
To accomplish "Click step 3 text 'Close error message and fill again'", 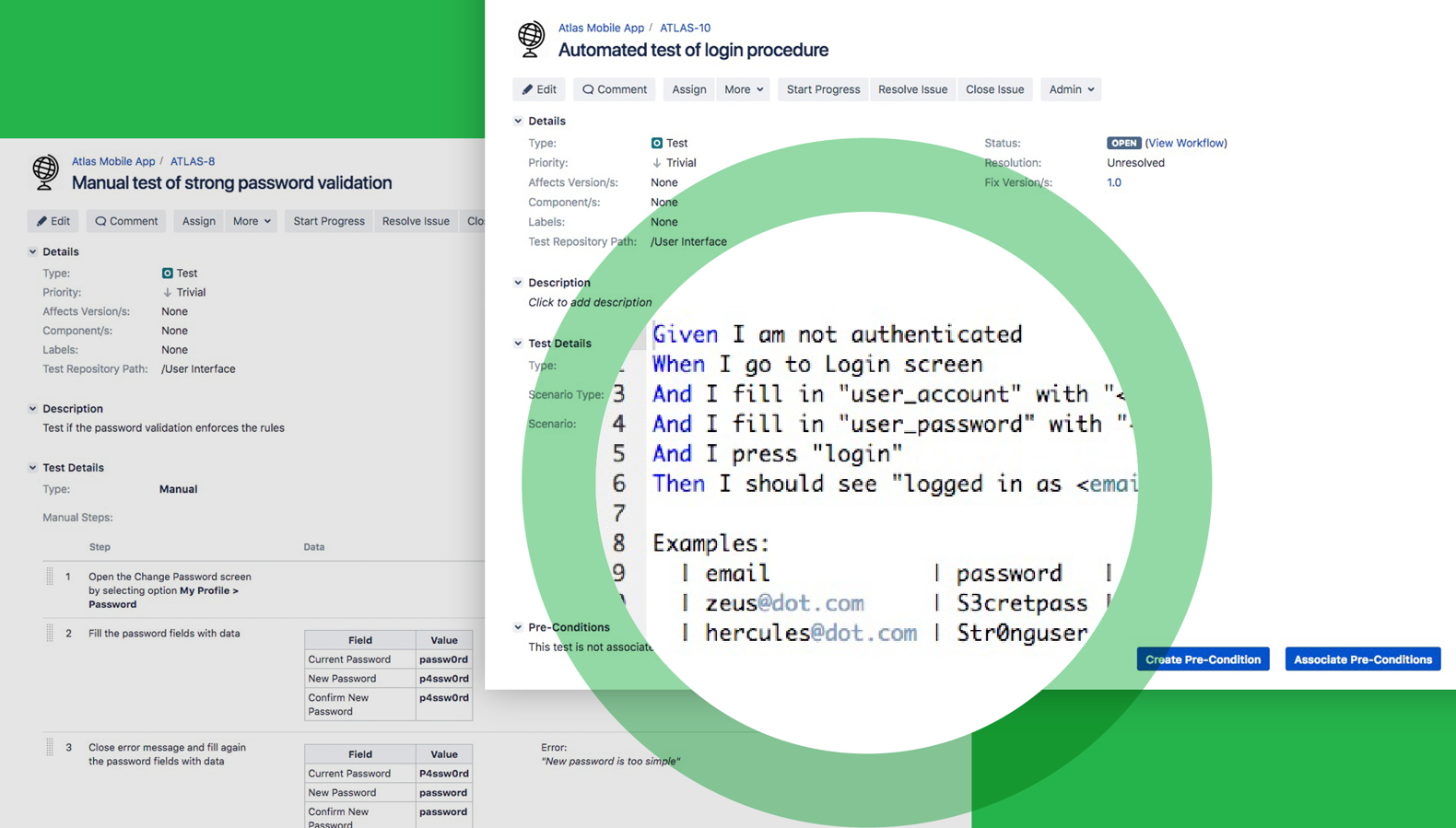I will coord(167,748).
